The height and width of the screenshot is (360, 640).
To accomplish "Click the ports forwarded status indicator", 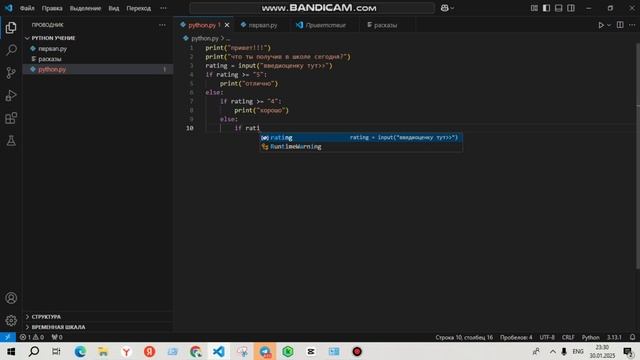I will [57, 337].
